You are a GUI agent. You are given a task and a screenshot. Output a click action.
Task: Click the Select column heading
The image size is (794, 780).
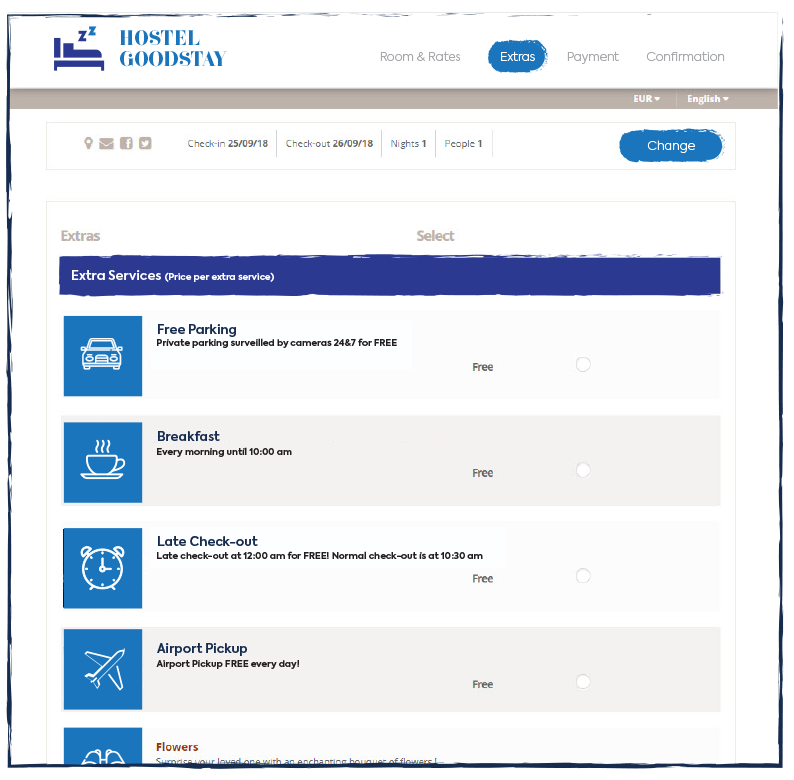click(435, 236)
